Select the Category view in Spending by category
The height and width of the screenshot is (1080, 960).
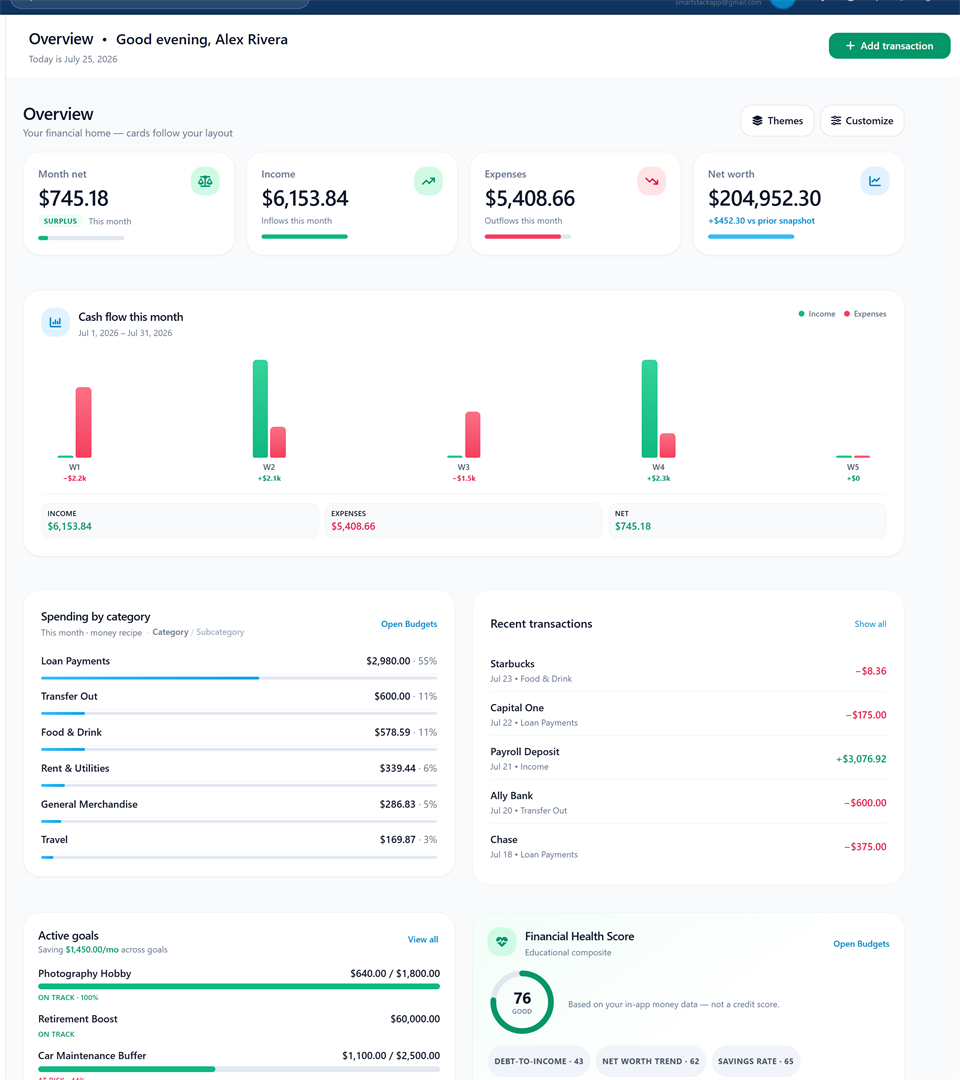point(170,632)
